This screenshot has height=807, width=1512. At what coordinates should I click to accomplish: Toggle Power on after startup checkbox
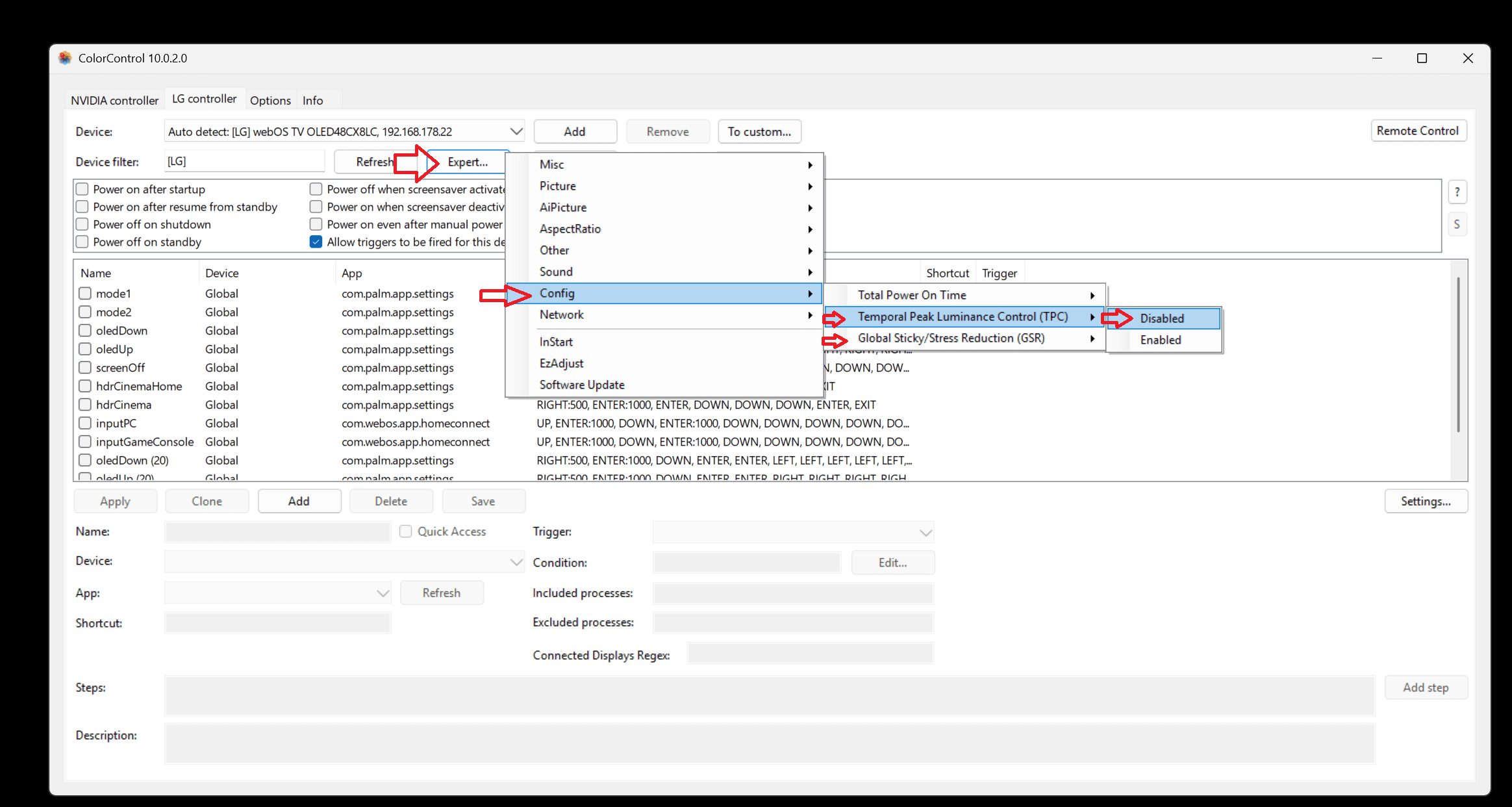coord(82,189)
